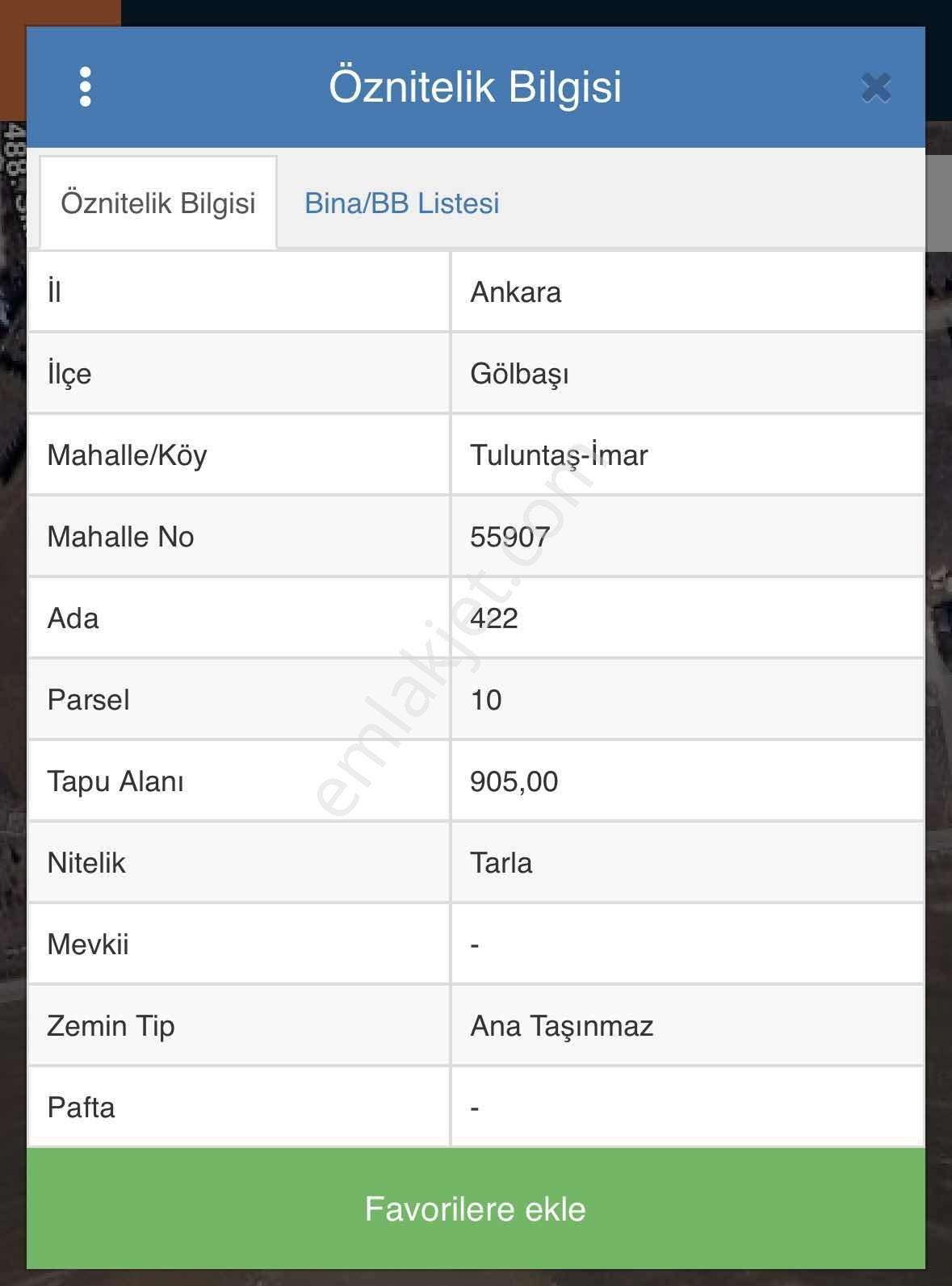
Task: Click the Nitelik value Tarla
Action: coord(501,863)
